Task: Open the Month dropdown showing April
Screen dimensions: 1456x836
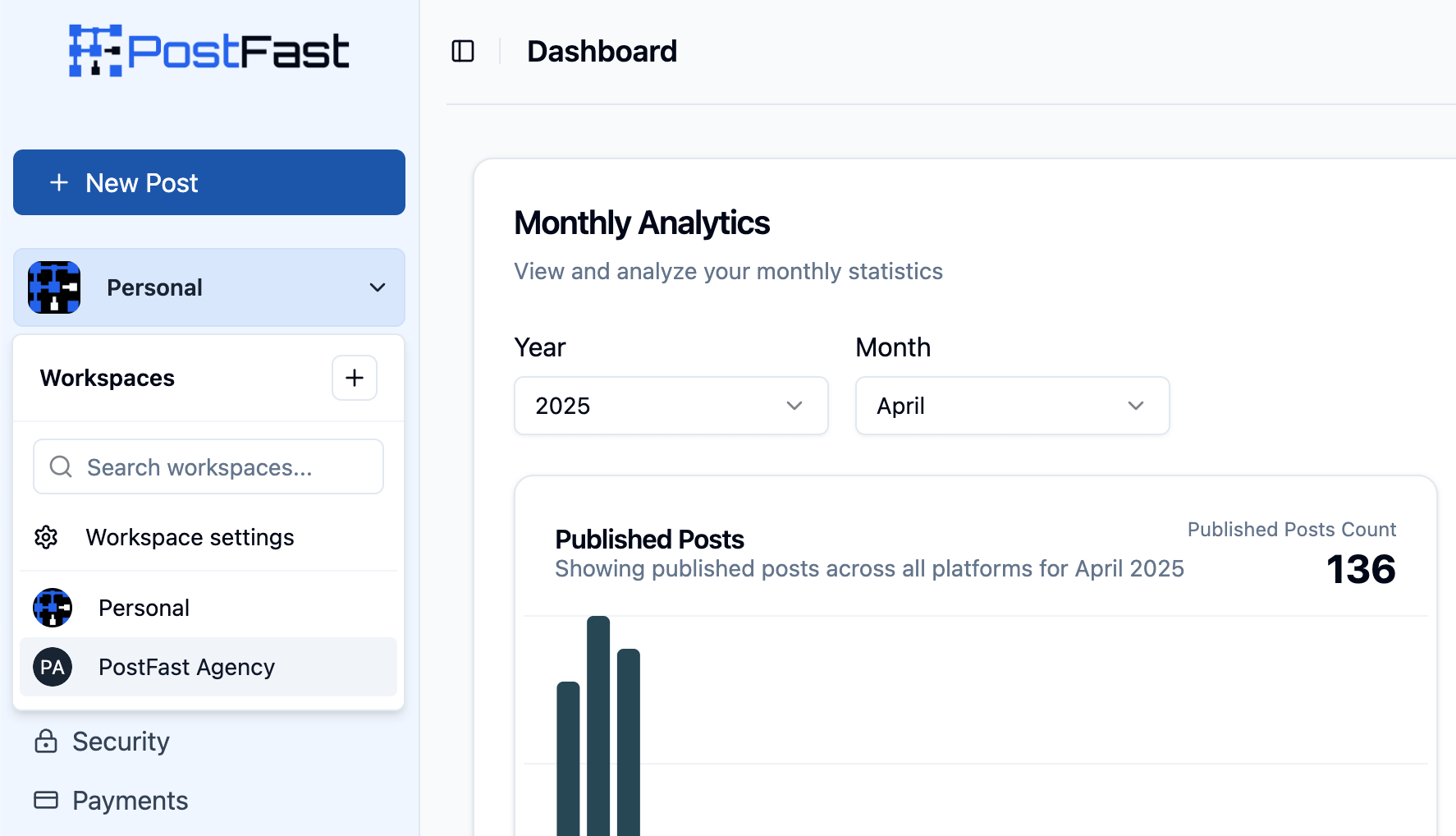Action: click(1013, 406)
